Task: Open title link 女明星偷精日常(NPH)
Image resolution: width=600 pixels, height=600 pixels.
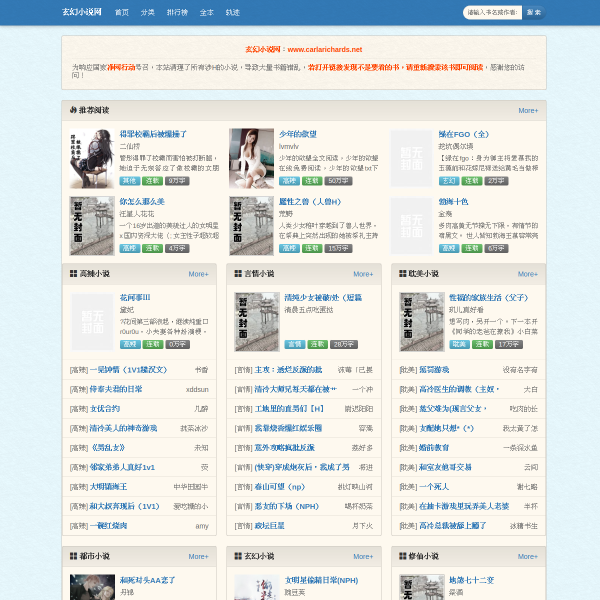Action: pos(321,580)
